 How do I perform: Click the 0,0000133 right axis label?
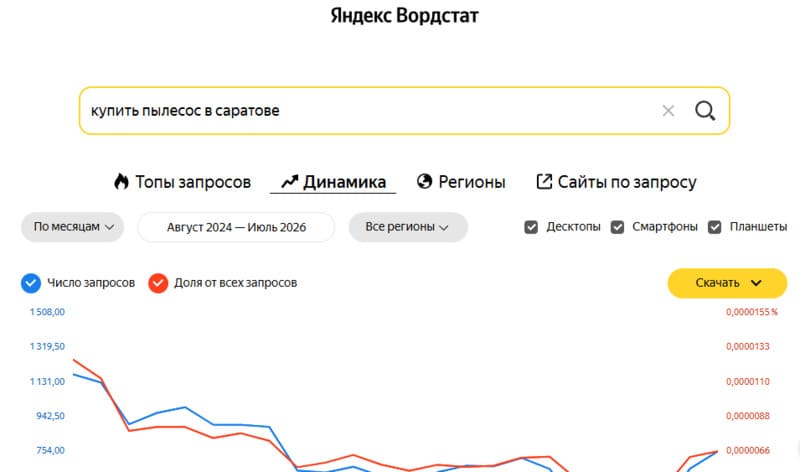(x=747, y=346)
